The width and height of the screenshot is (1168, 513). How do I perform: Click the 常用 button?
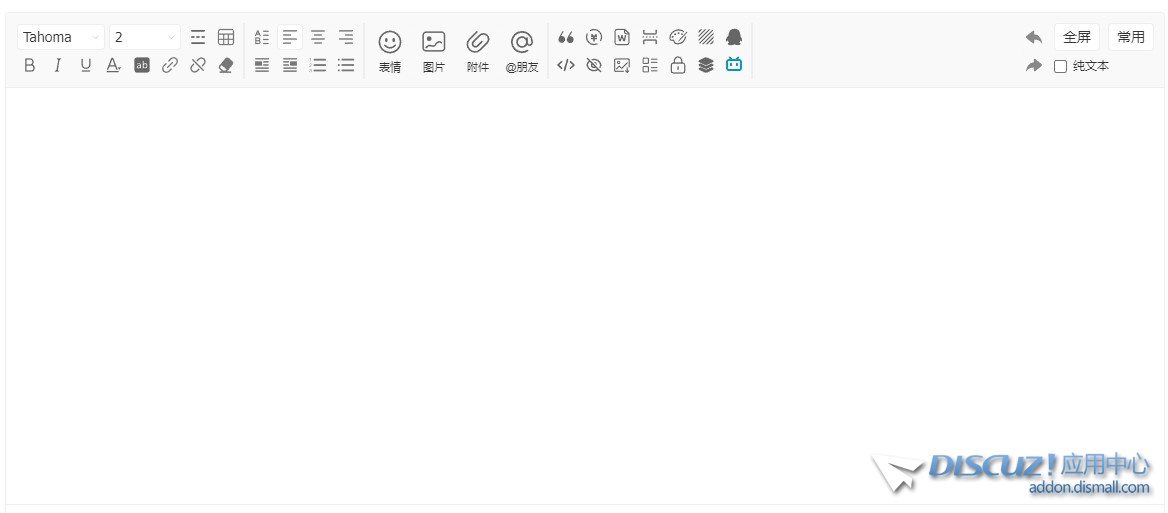pyautogui.click(x=1130, y=37)
